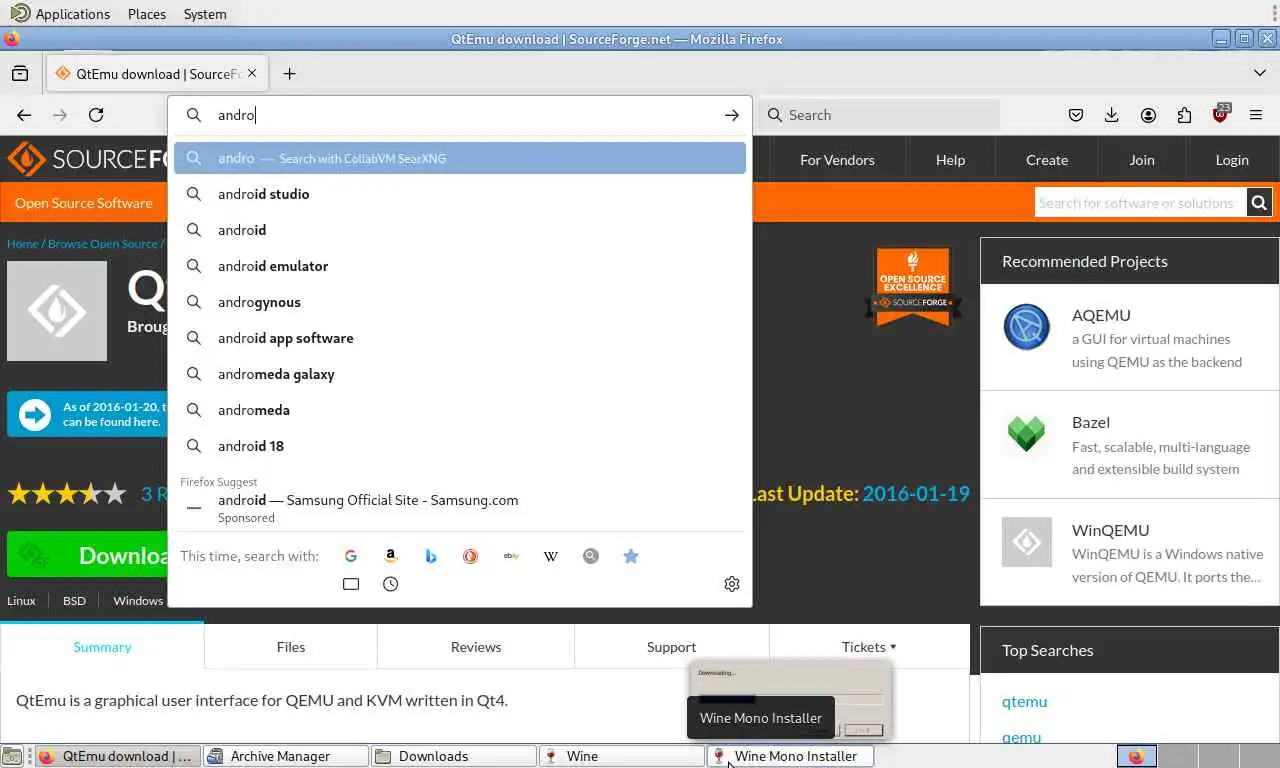Search bookmarks using the star icon

point(631,556)
